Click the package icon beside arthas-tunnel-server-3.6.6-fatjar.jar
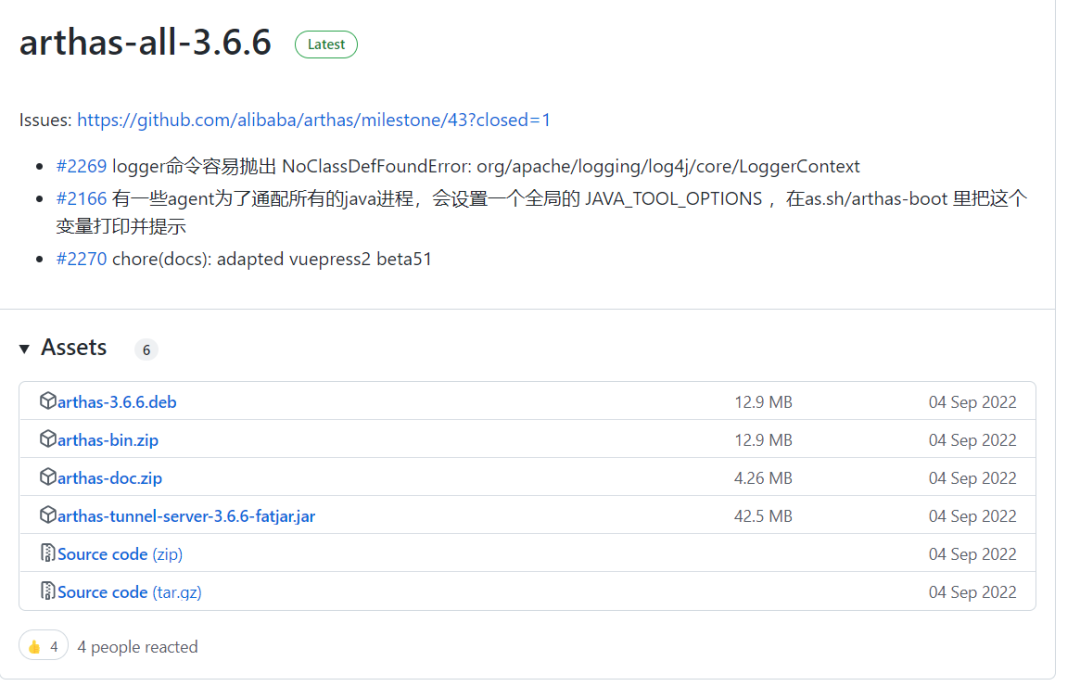The image size is (1080, 686). tap(48, 514)
